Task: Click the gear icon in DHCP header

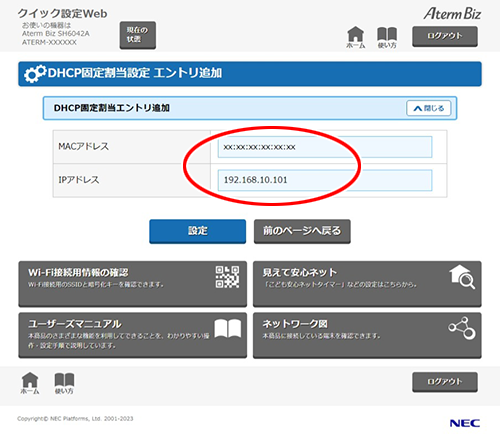Action: (x=35, y=74)
